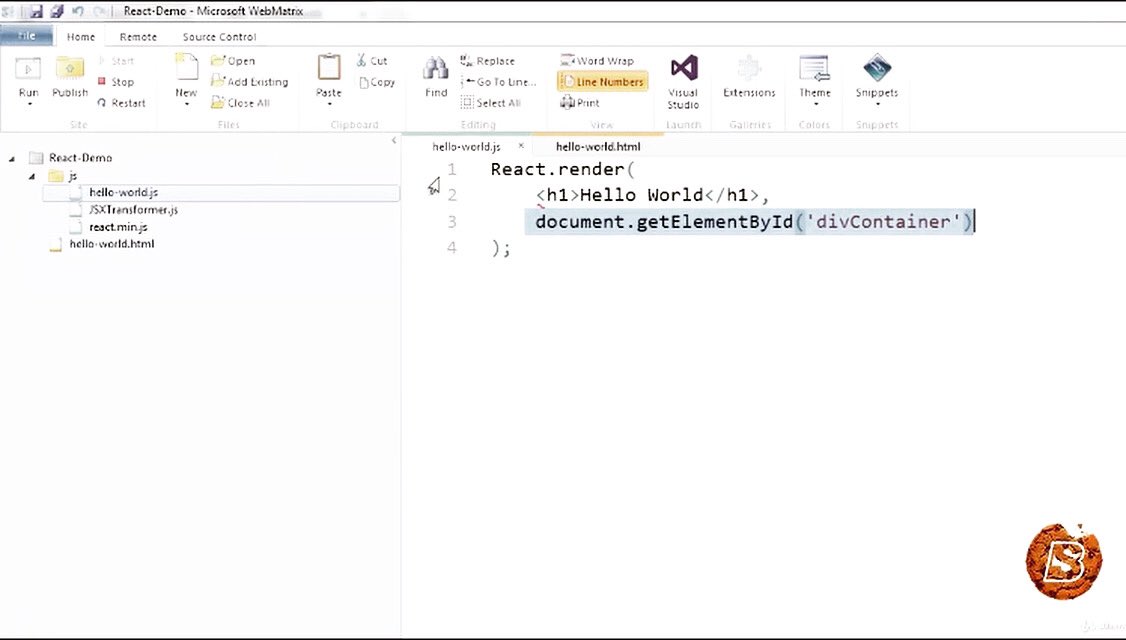Expand the Paste dropdown arrow
Image resolution: width=1126 pixels, height=640 pixels.
pos(329,105)
